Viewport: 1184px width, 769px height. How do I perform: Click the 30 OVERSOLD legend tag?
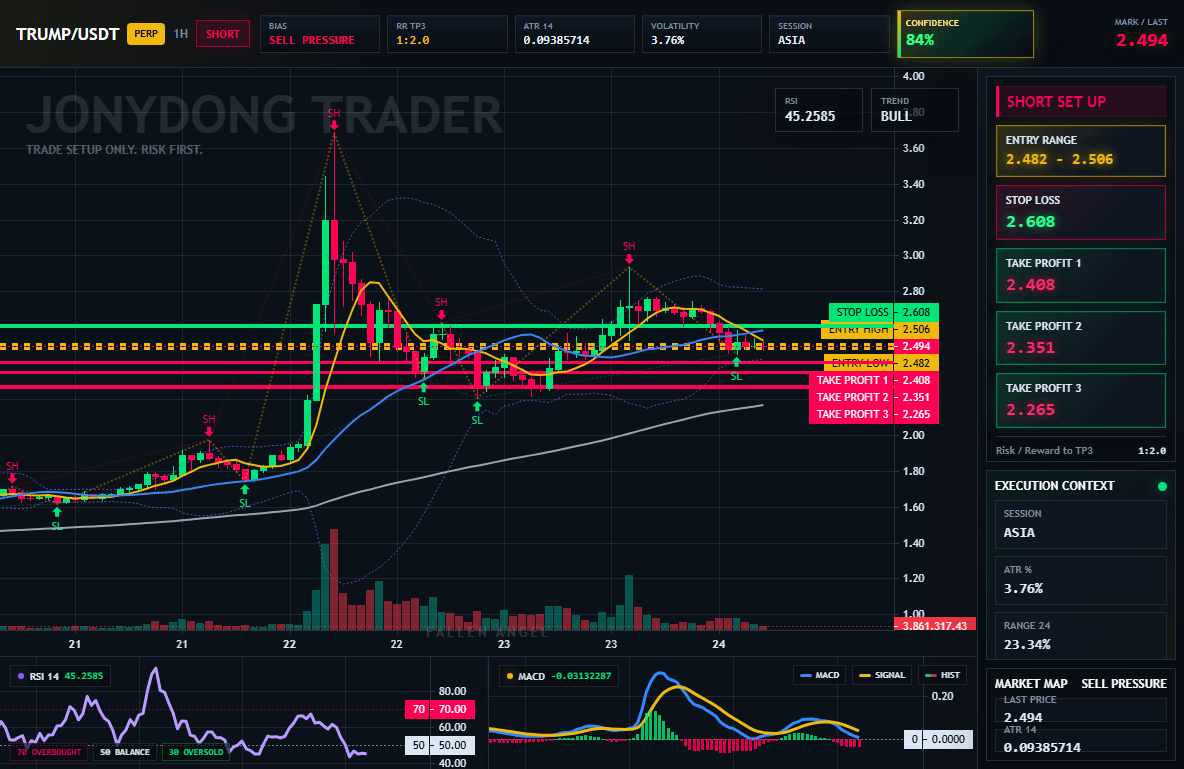[x=196, y=752]
